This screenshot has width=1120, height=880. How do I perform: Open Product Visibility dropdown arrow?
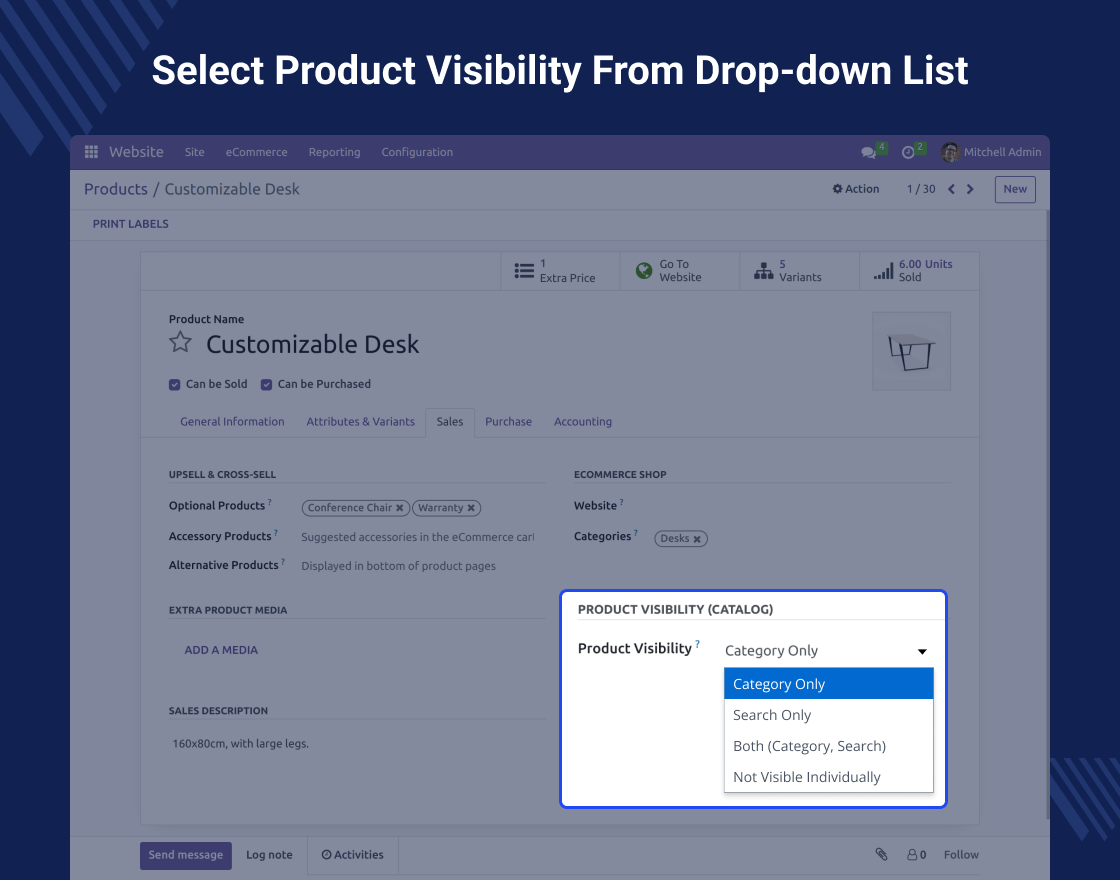[x=922, y=651]
